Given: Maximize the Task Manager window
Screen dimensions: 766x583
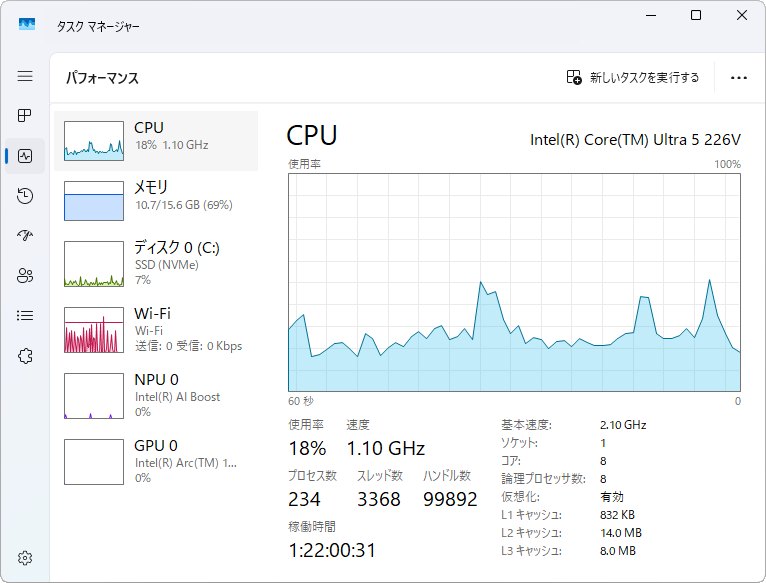Looking at the screenshot, I should tap(696, 15).
